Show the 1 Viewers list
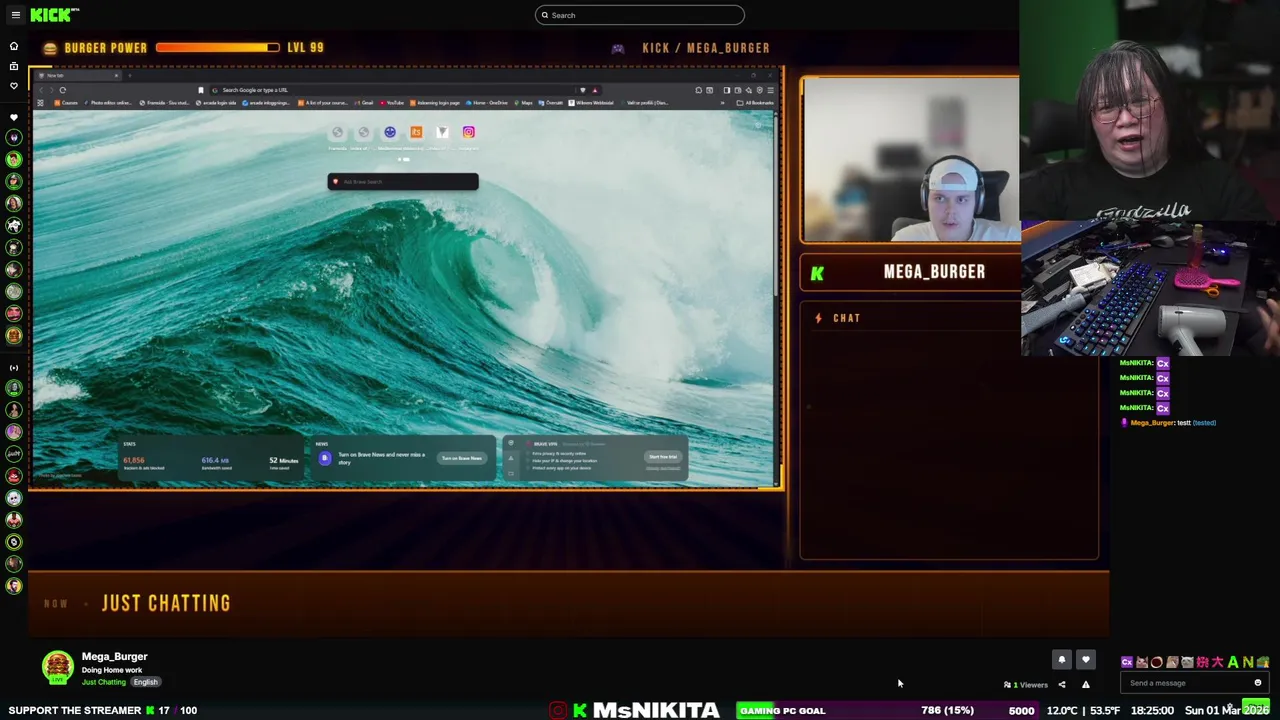The width and height of the screenshot is (1280, 720). pos(1026,685)
